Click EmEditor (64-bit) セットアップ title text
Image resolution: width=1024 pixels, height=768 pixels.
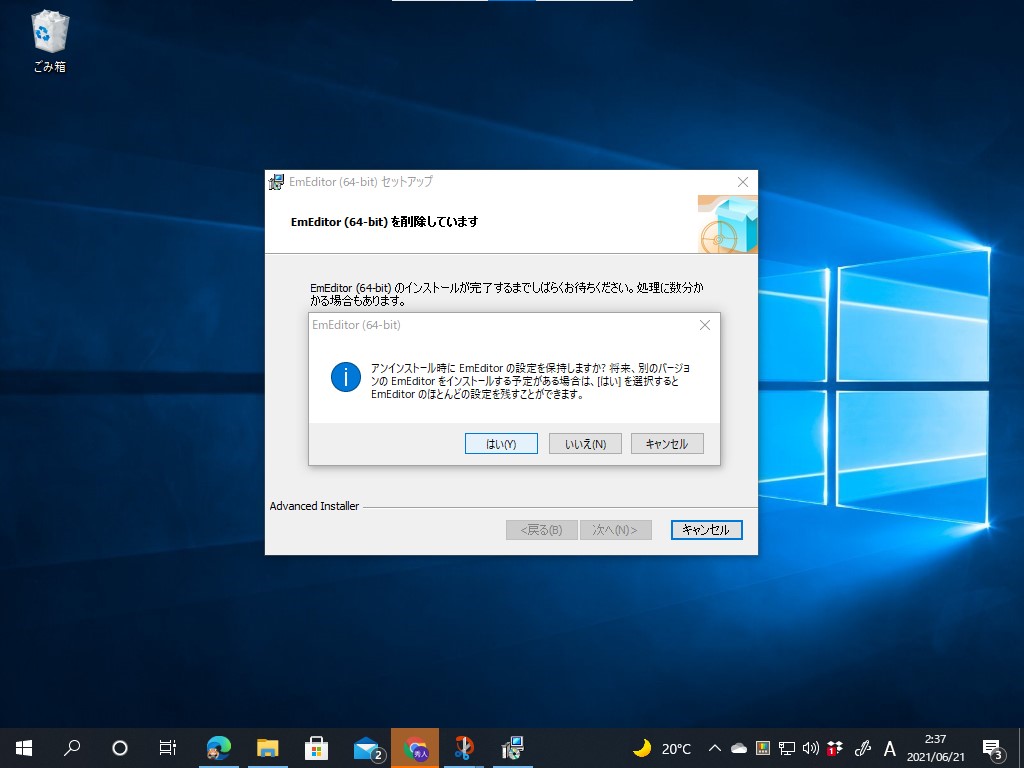360,182
